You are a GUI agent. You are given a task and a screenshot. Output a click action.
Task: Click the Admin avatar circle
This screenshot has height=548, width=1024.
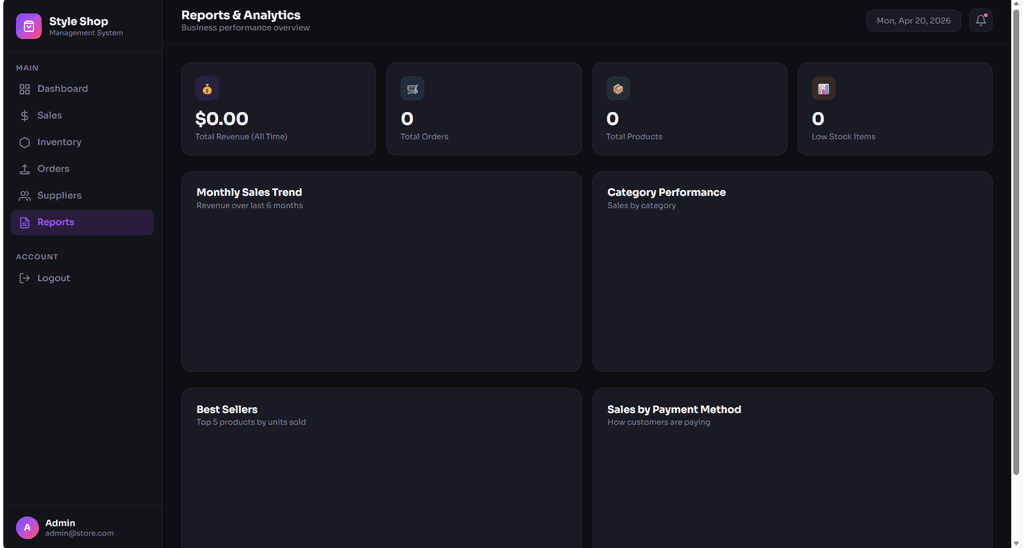point(27,527)
